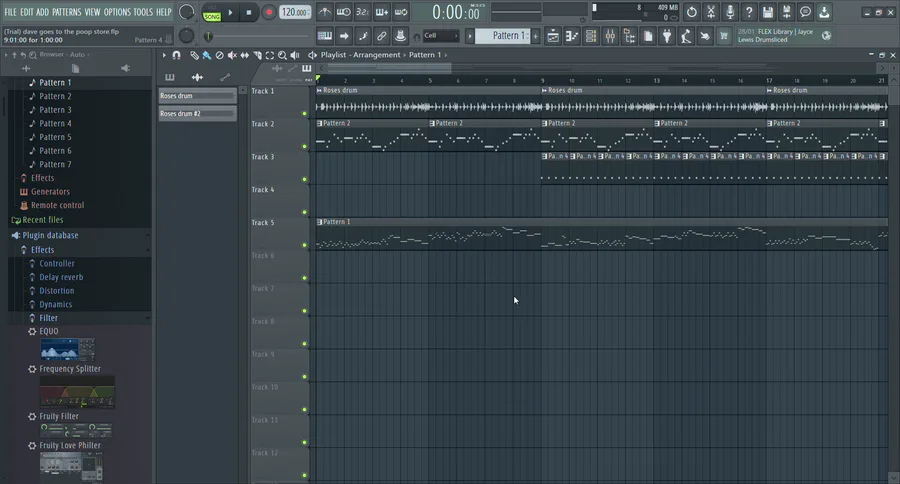
Task: Open tempo tapper hammer icon
Action: coord(686,36)
